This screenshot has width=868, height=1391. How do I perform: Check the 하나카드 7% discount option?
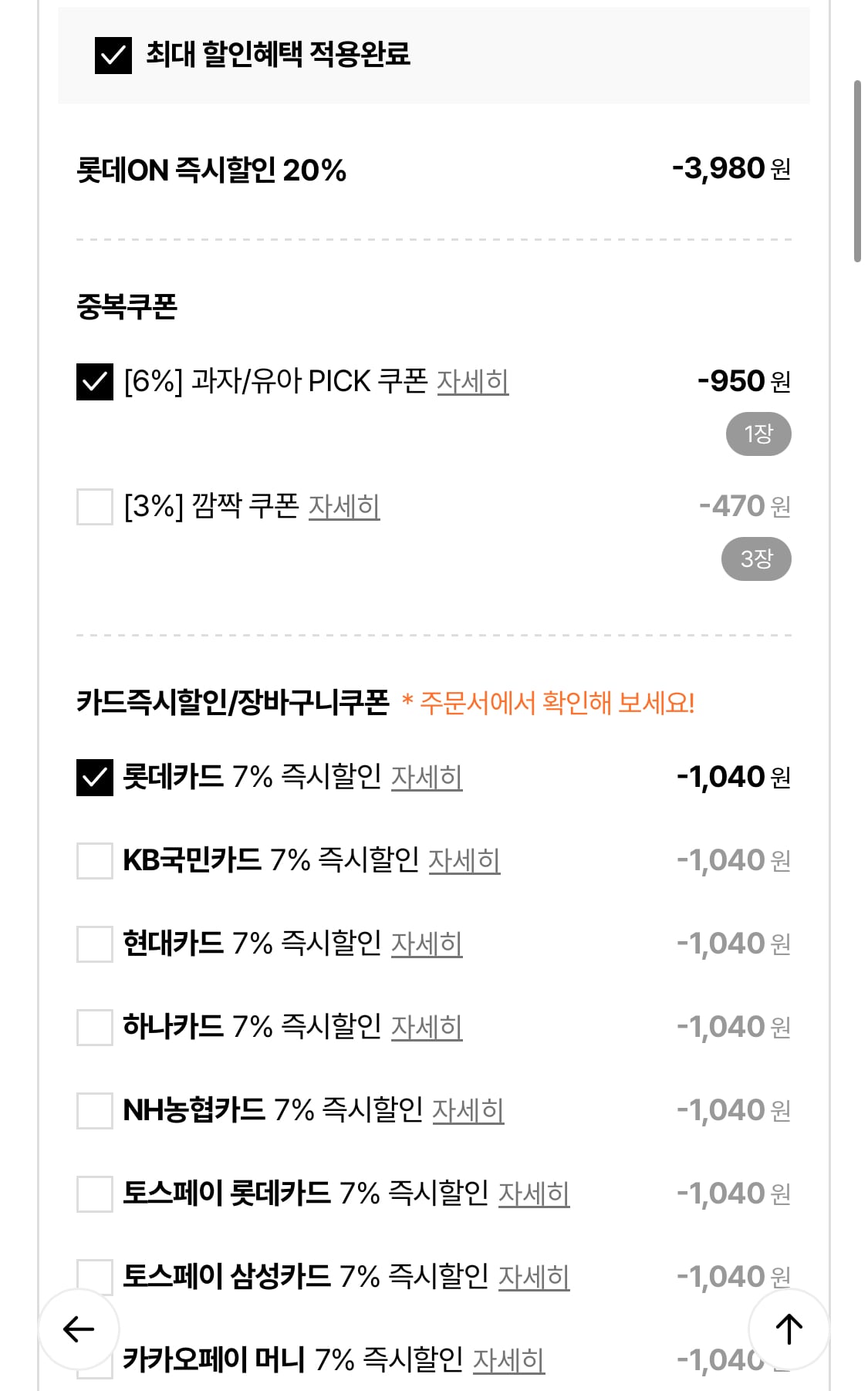pyautogui.click(x=94, y=1026)
